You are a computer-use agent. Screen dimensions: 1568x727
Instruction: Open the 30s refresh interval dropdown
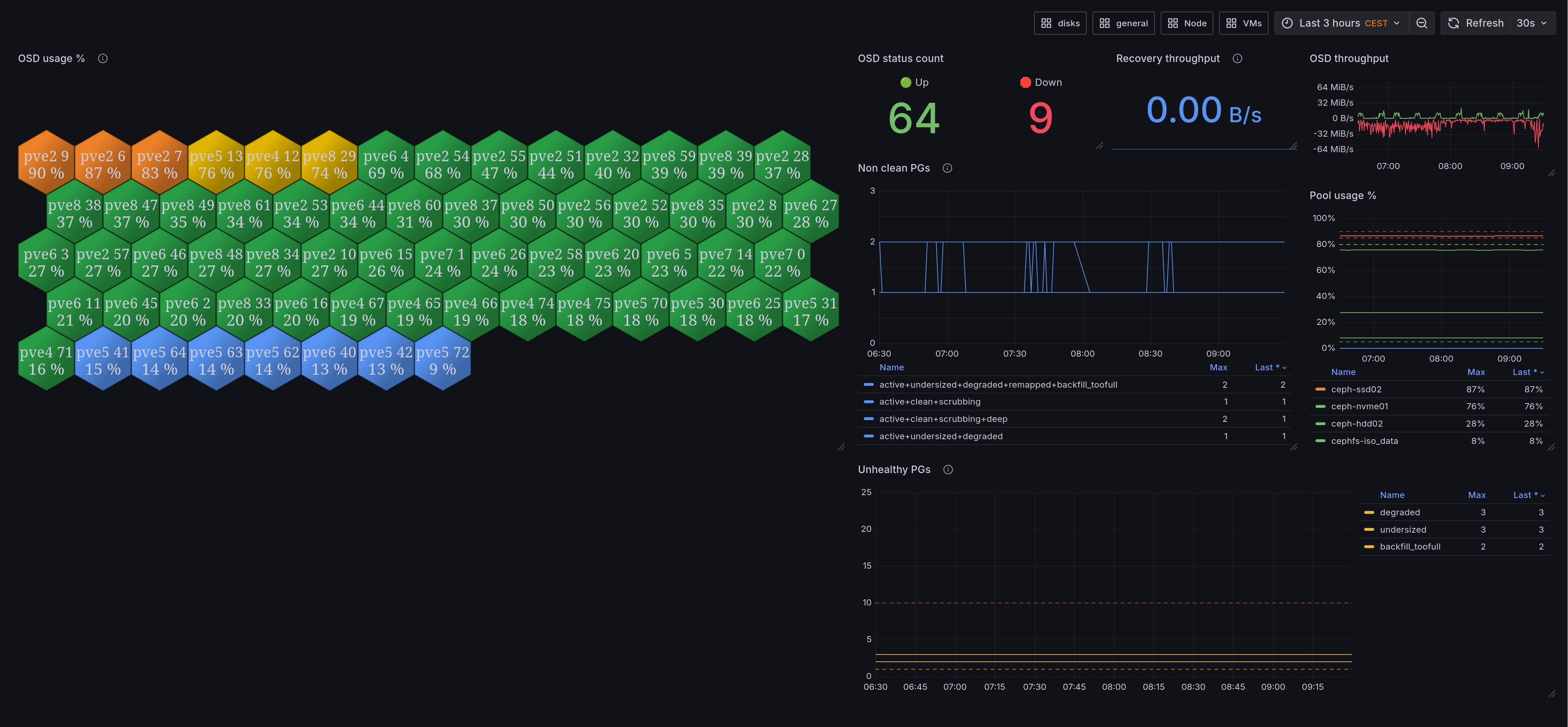[x=1532, y=23]
